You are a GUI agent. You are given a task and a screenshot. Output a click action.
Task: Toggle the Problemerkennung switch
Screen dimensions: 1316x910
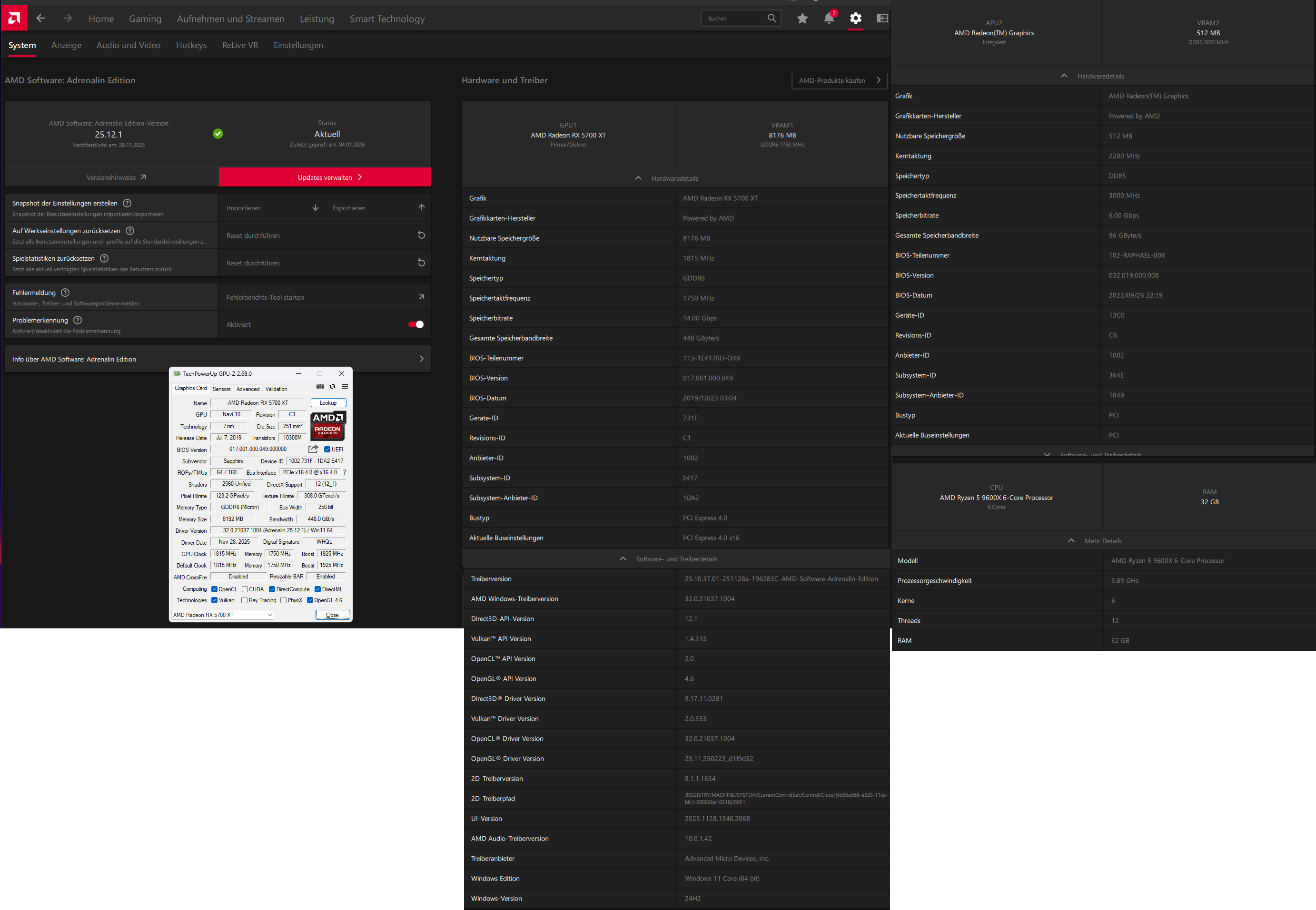click(x=416, y=324)
